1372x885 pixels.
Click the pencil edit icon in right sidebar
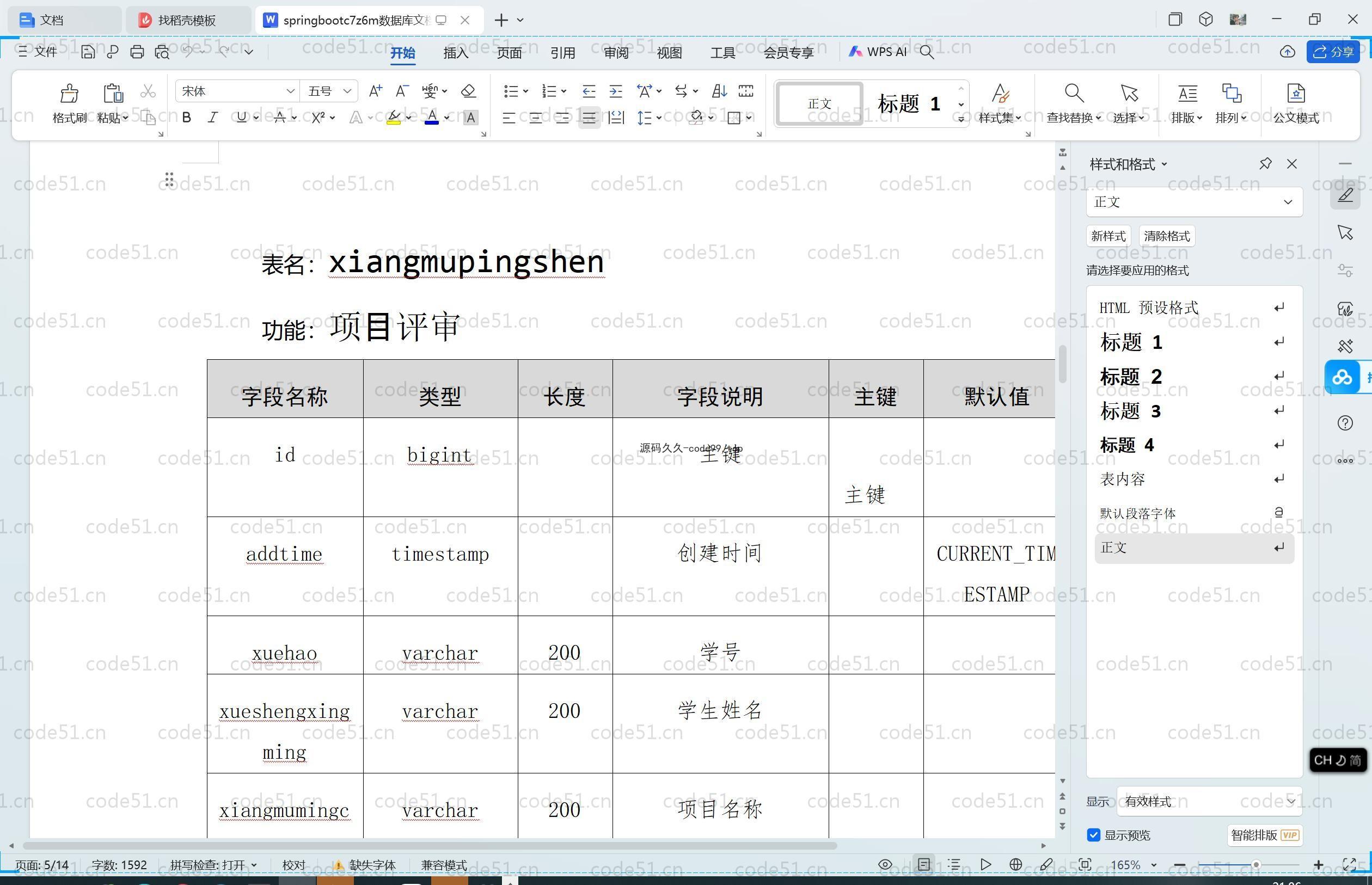1345,195
